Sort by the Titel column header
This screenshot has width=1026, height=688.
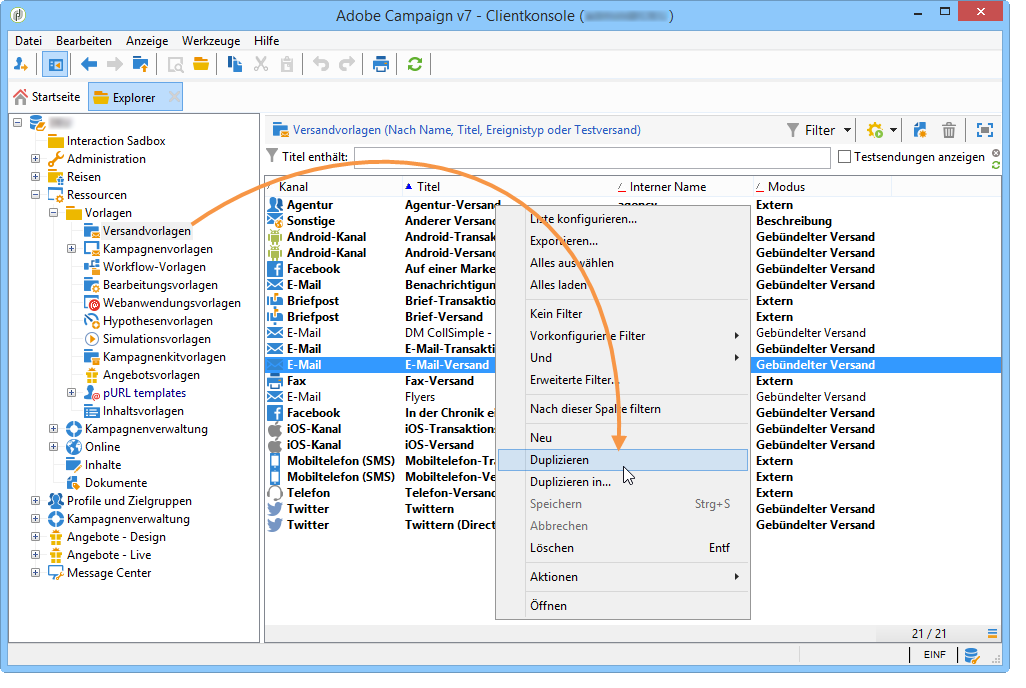508,187
